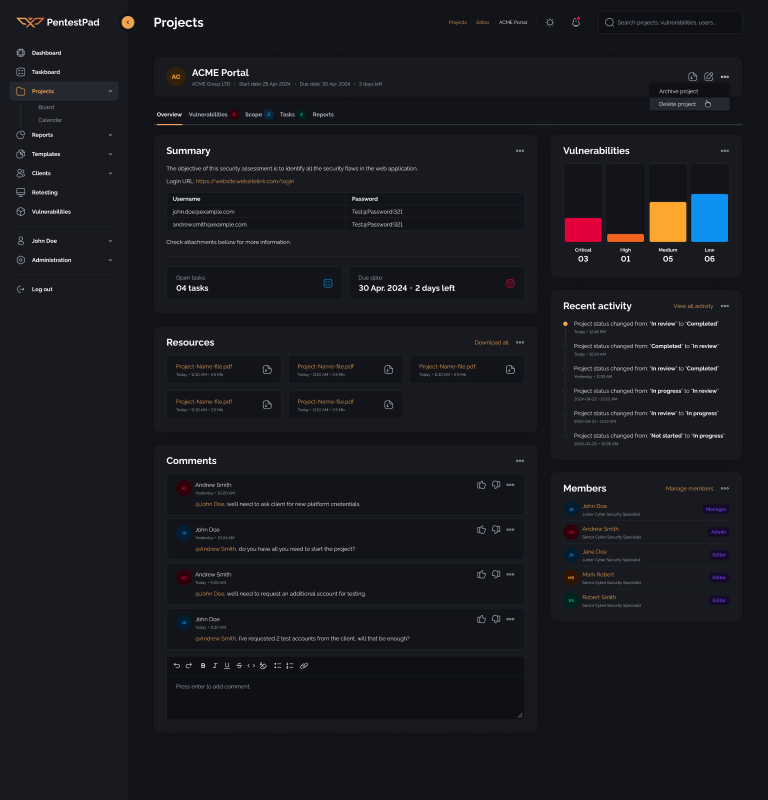The width and height of the screenshot is (768, 800).
Task: Open the Board sub-item under Projects
Action: click(x=46, y=107)
